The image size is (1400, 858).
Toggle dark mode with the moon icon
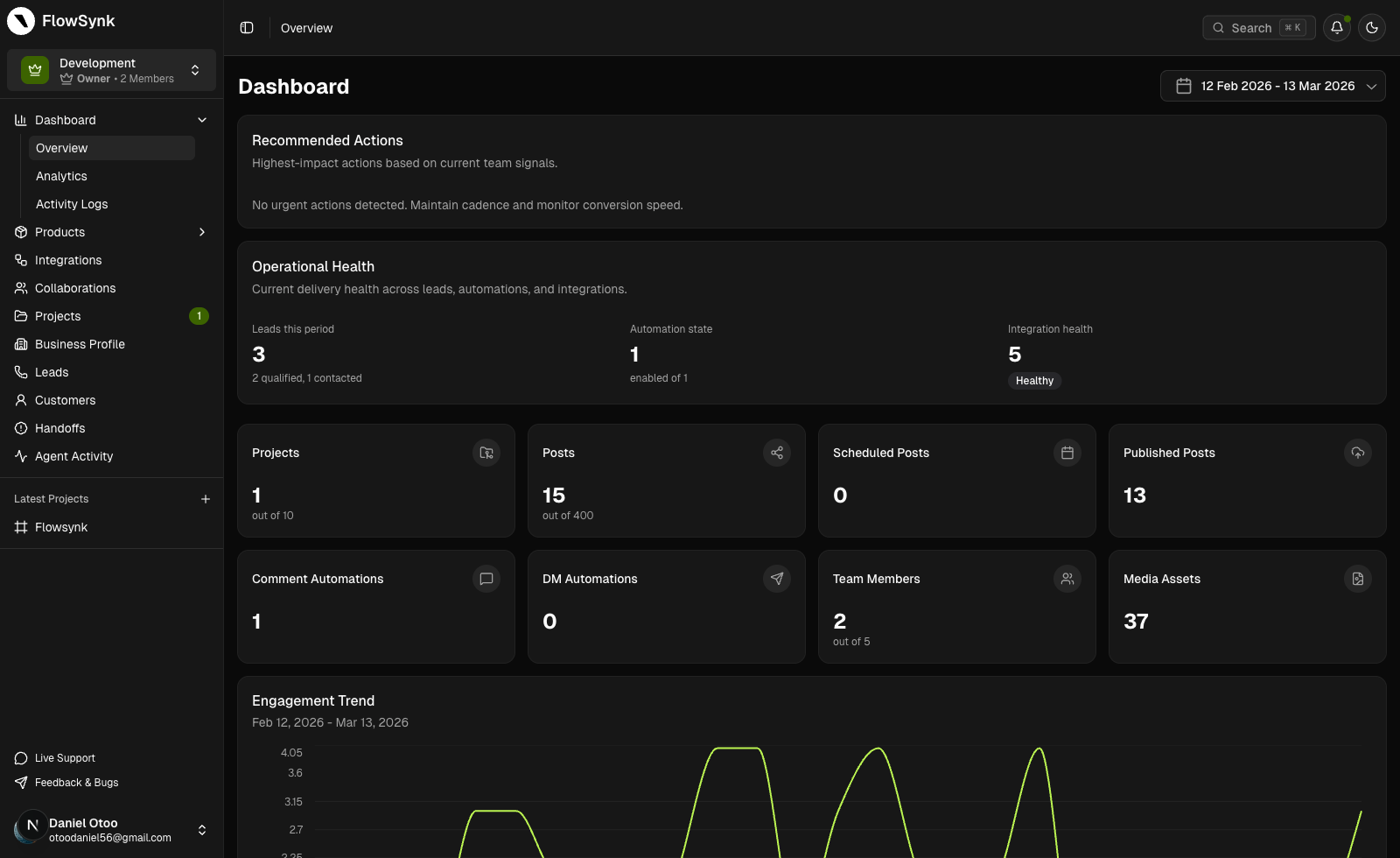coord(1372,27)
